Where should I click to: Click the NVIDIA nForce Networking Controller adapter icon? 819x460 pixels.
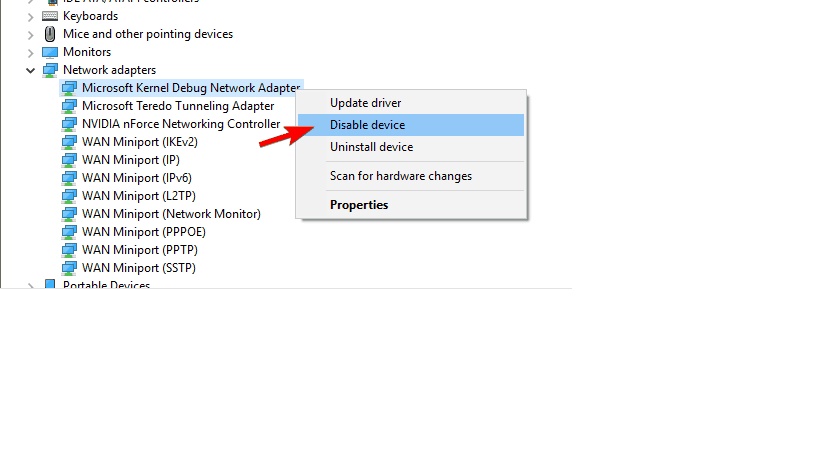69,124
